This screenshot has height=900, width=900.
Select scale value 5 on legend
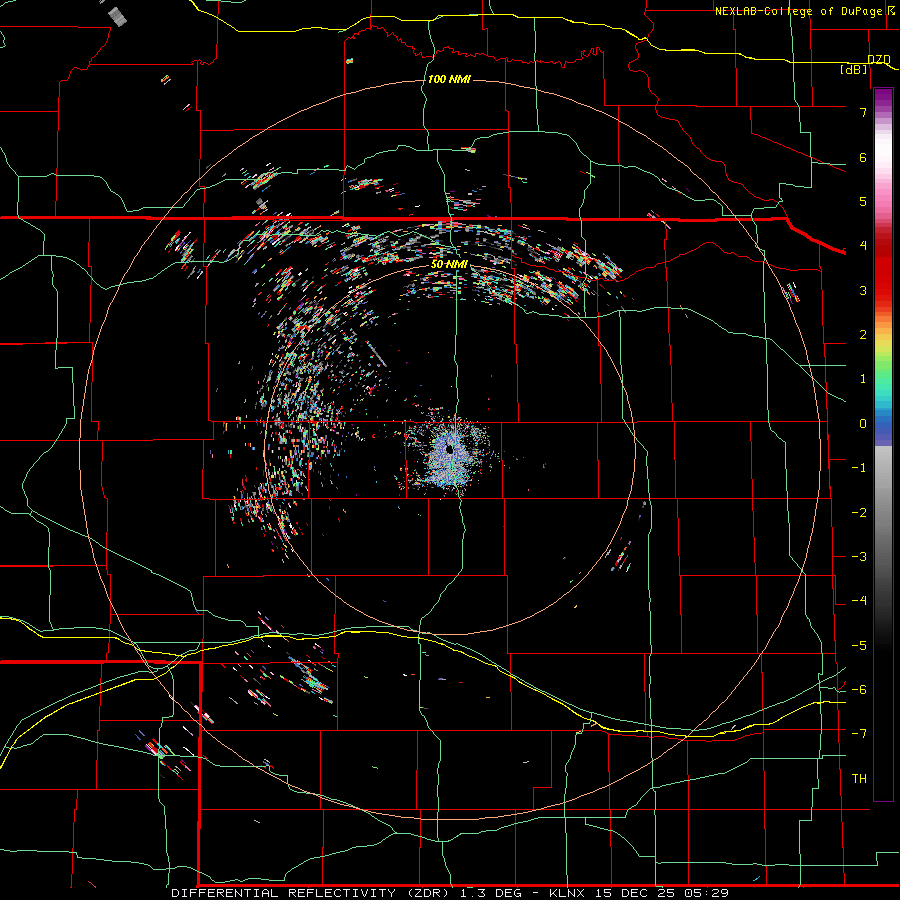coord(863,201)
